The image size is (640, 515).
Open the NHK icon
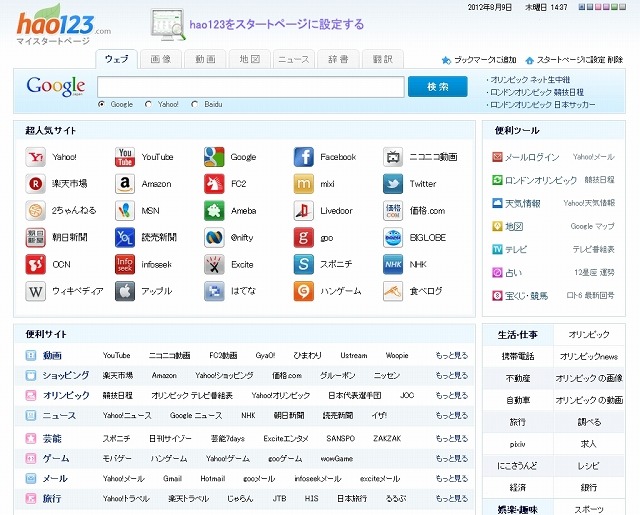[x=393, y=264]
